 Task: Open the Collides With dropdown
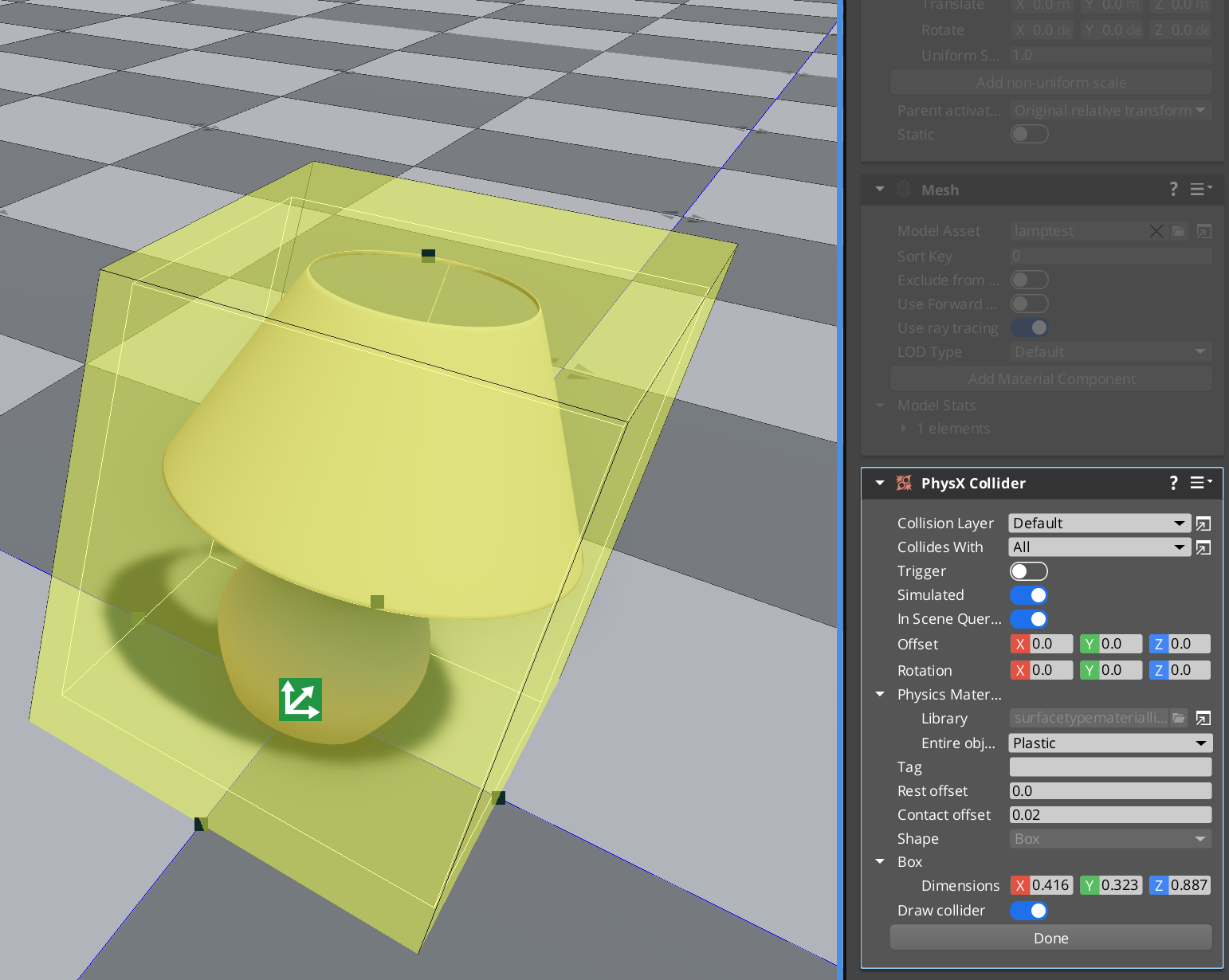click(1099, 547)
